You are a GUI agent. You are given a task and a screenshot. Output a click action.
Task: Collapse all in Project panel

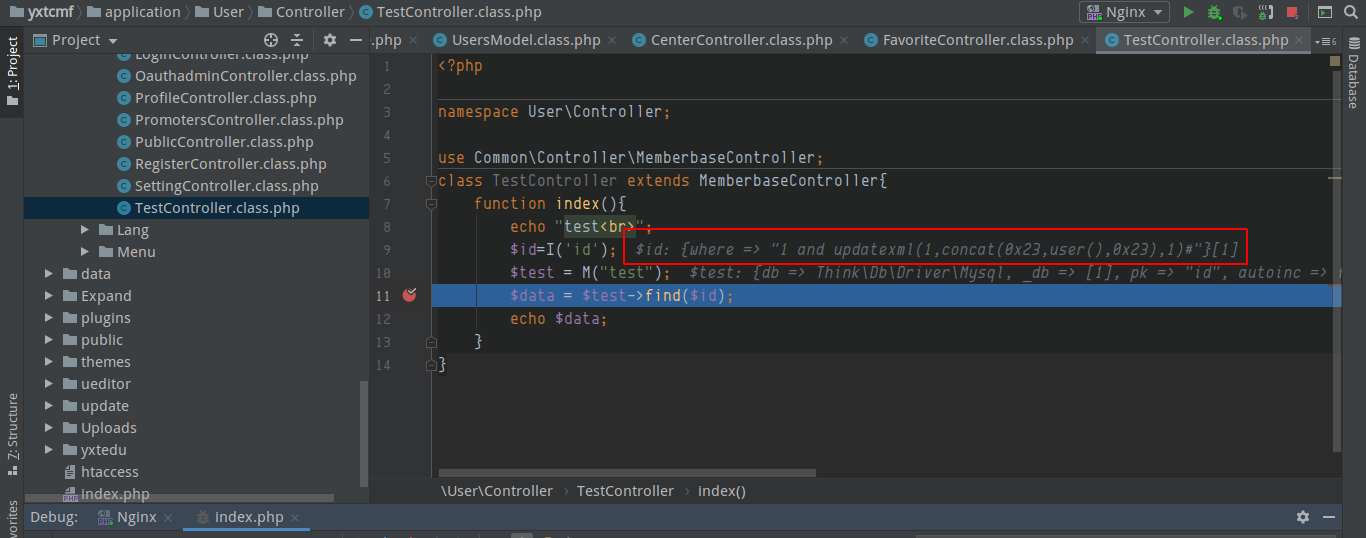click(x=297, y=40)
